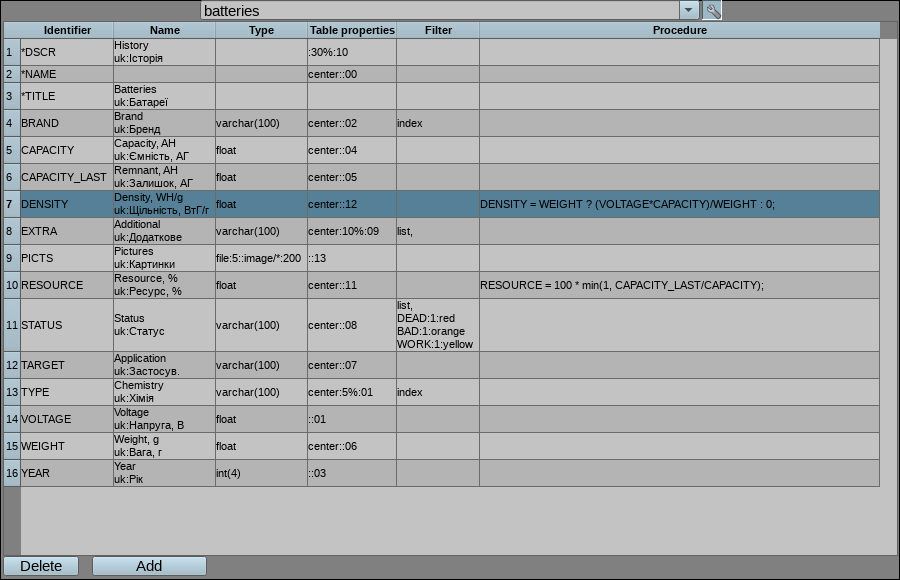900x580 pixels.
Task: Click the PICTS file type cell
Action: click(x=261, y=258)
